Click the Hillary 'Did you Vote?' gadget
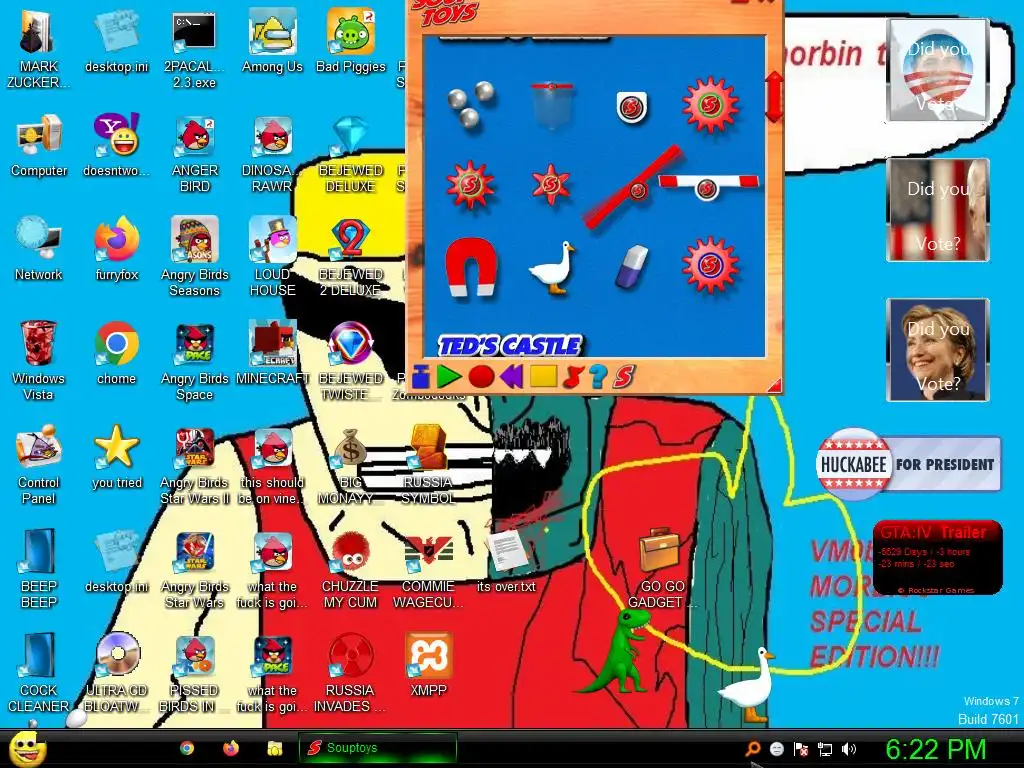This screenshot has width=1024, height=768. pos(938,349)
